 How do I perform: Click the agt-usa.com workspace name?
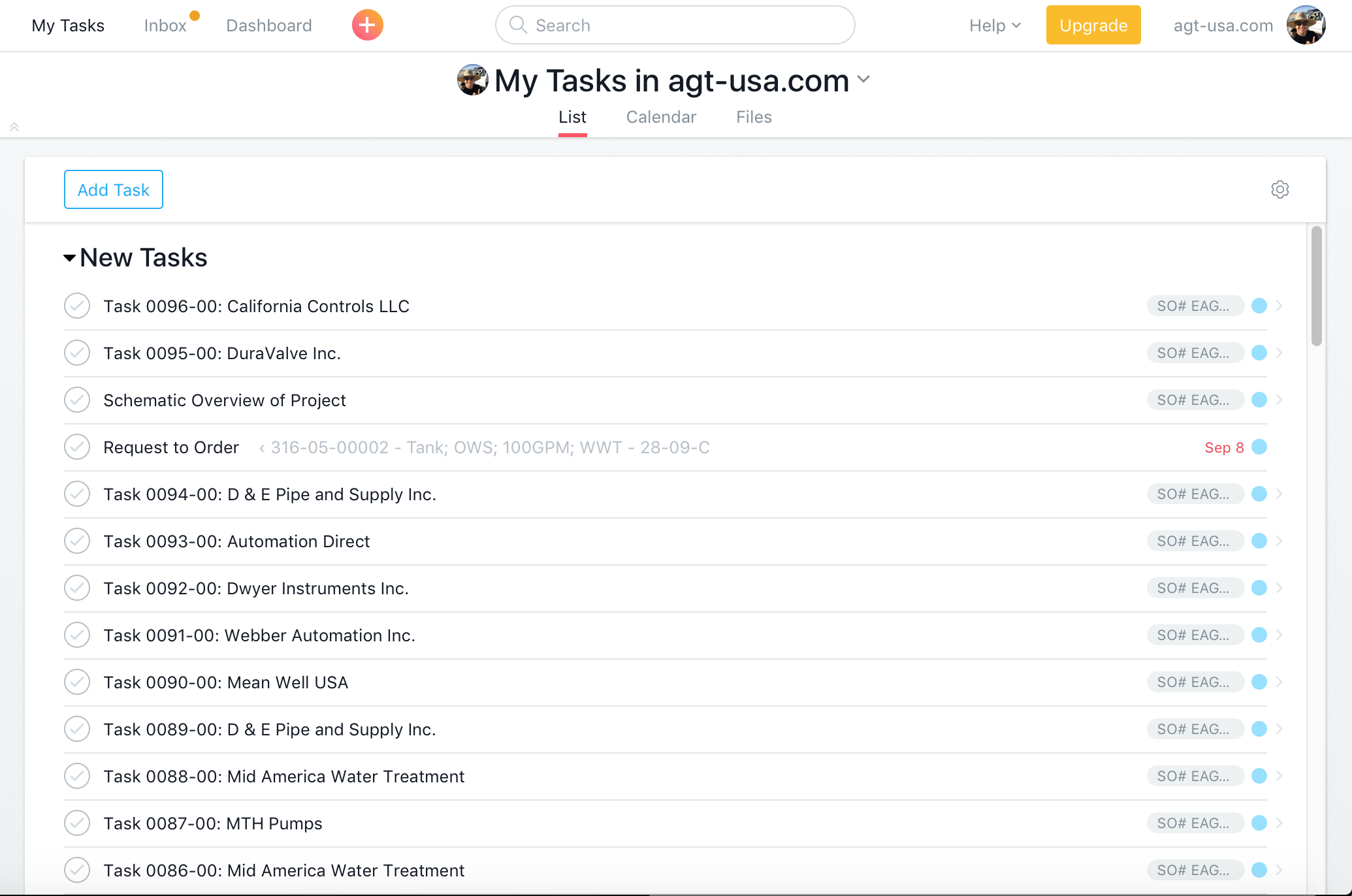coord(1223,25)
